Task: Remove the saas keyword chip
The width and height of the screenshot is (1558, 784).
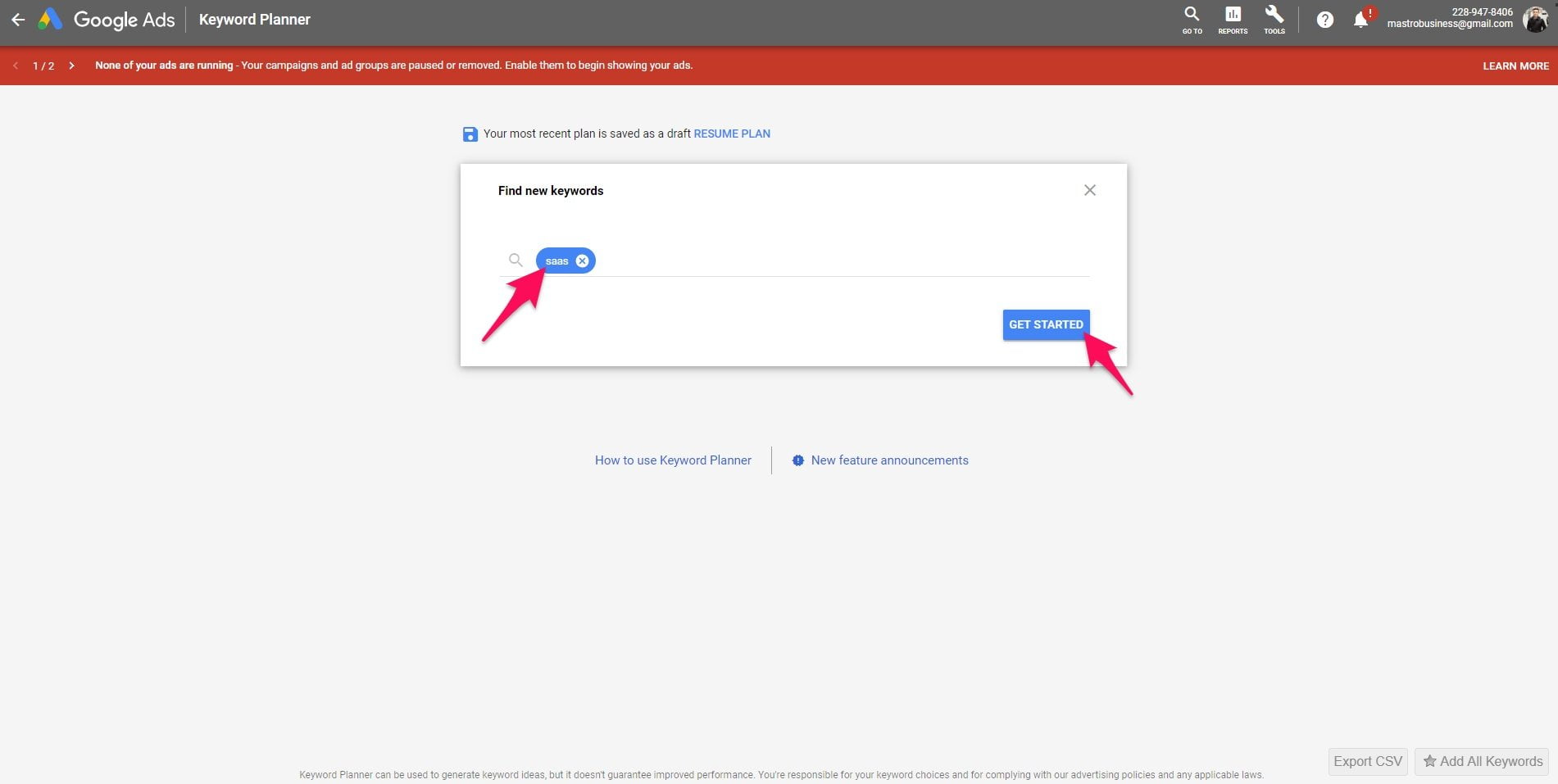Action: click(x=582, y=261)
